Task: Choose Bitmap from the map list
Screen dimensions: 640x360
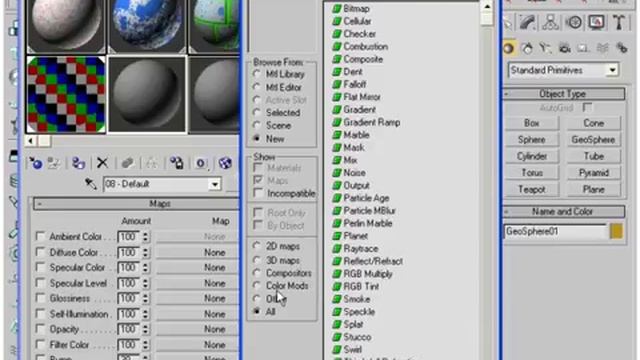Action: pyautogui.click(x=356, y=9)
